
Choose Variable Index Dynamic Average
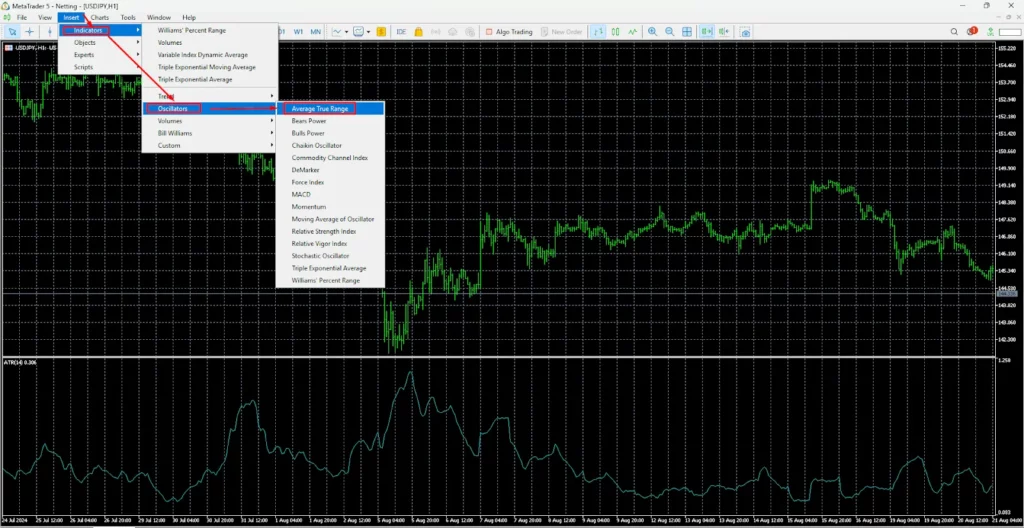coord(210,55)
